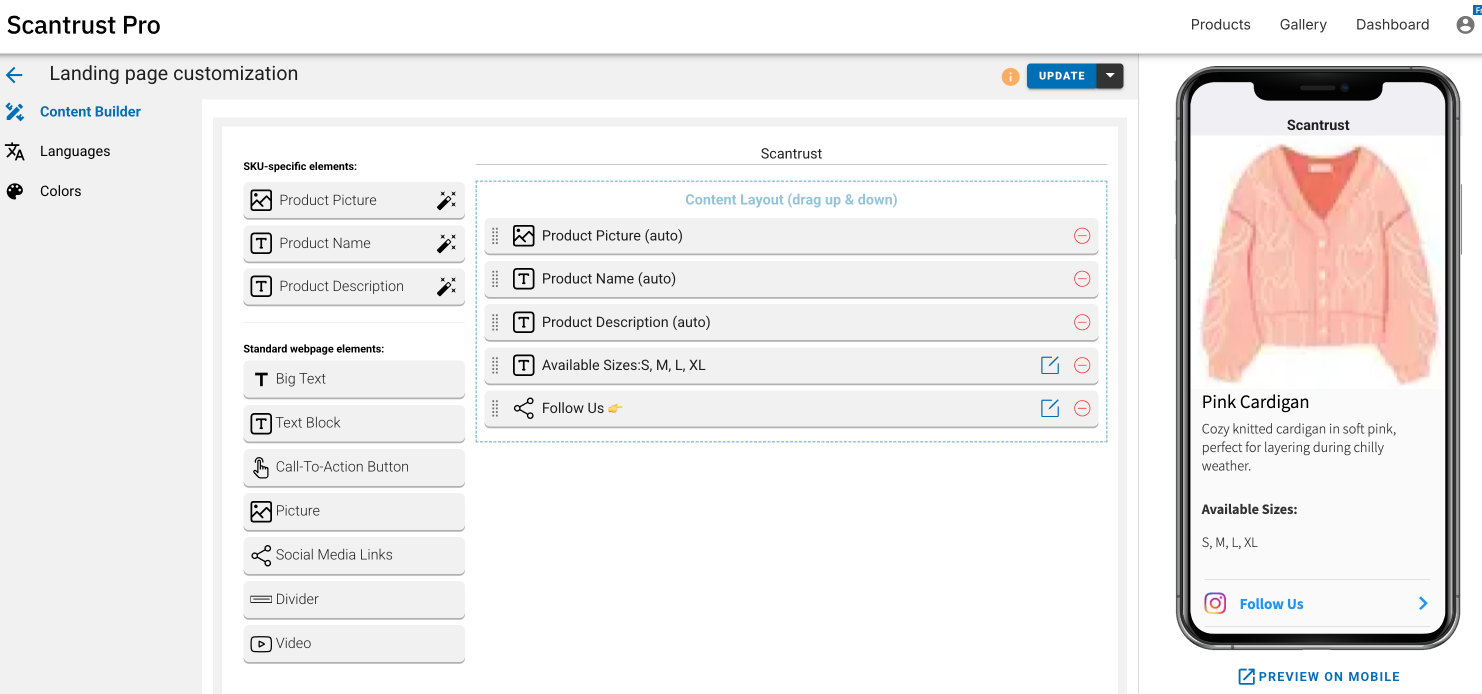
Task: Click the Product Picture (auto) layout row
Action: click(x=791, y=236)
